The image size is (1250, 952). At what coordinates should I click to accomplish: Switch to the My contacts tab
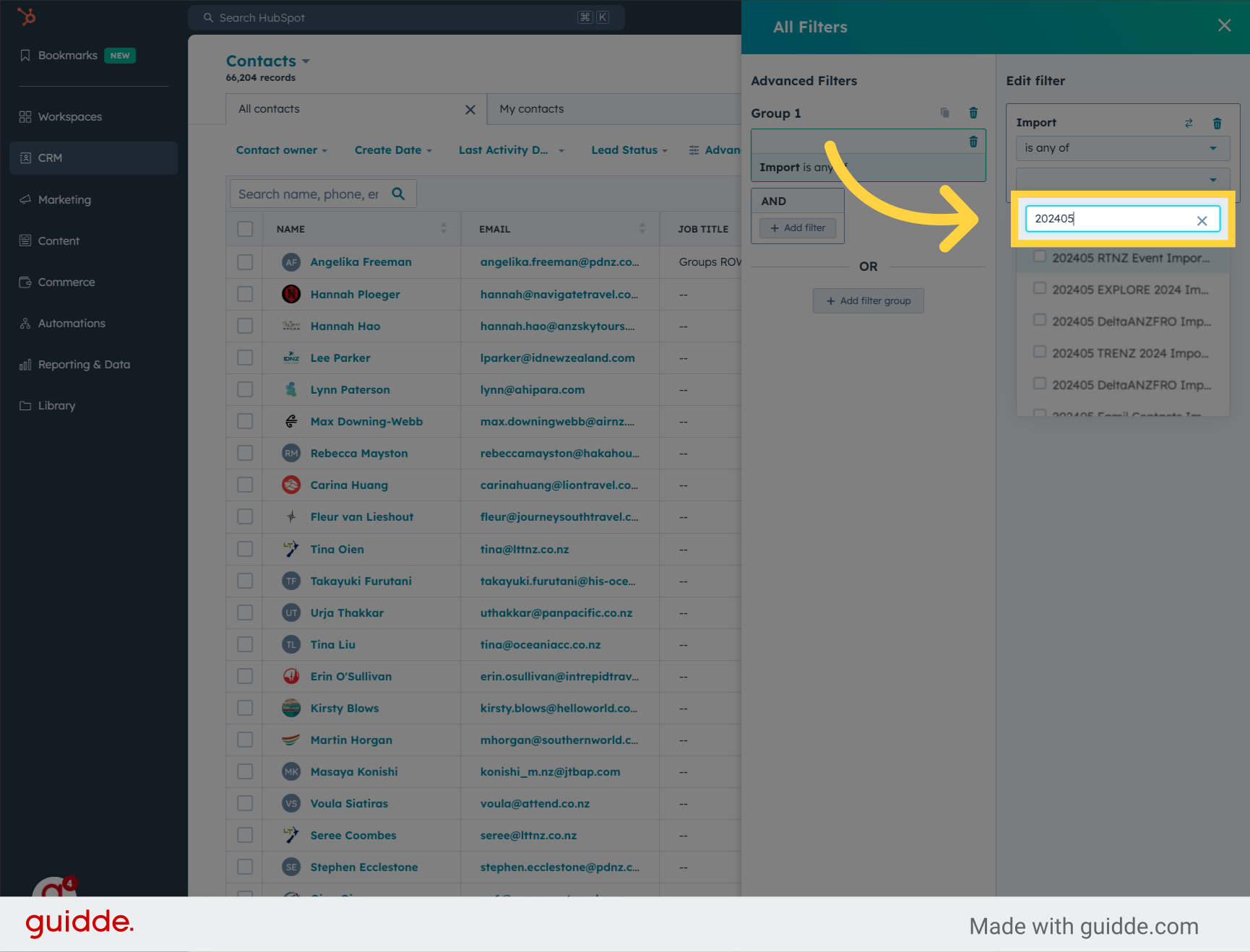coord(531,109)
